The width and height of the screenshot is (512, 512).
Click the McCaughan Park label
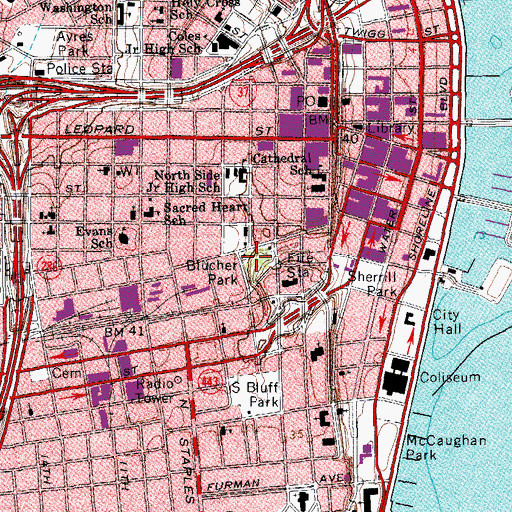[446, 448]
